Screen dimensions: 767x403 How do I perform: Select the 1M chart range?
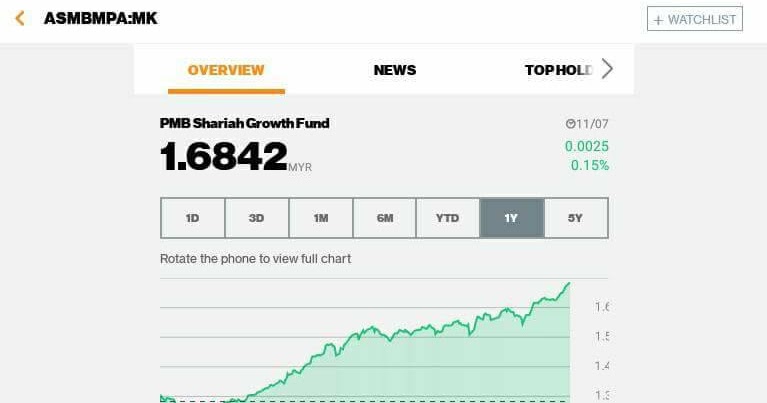coord(321,218)
